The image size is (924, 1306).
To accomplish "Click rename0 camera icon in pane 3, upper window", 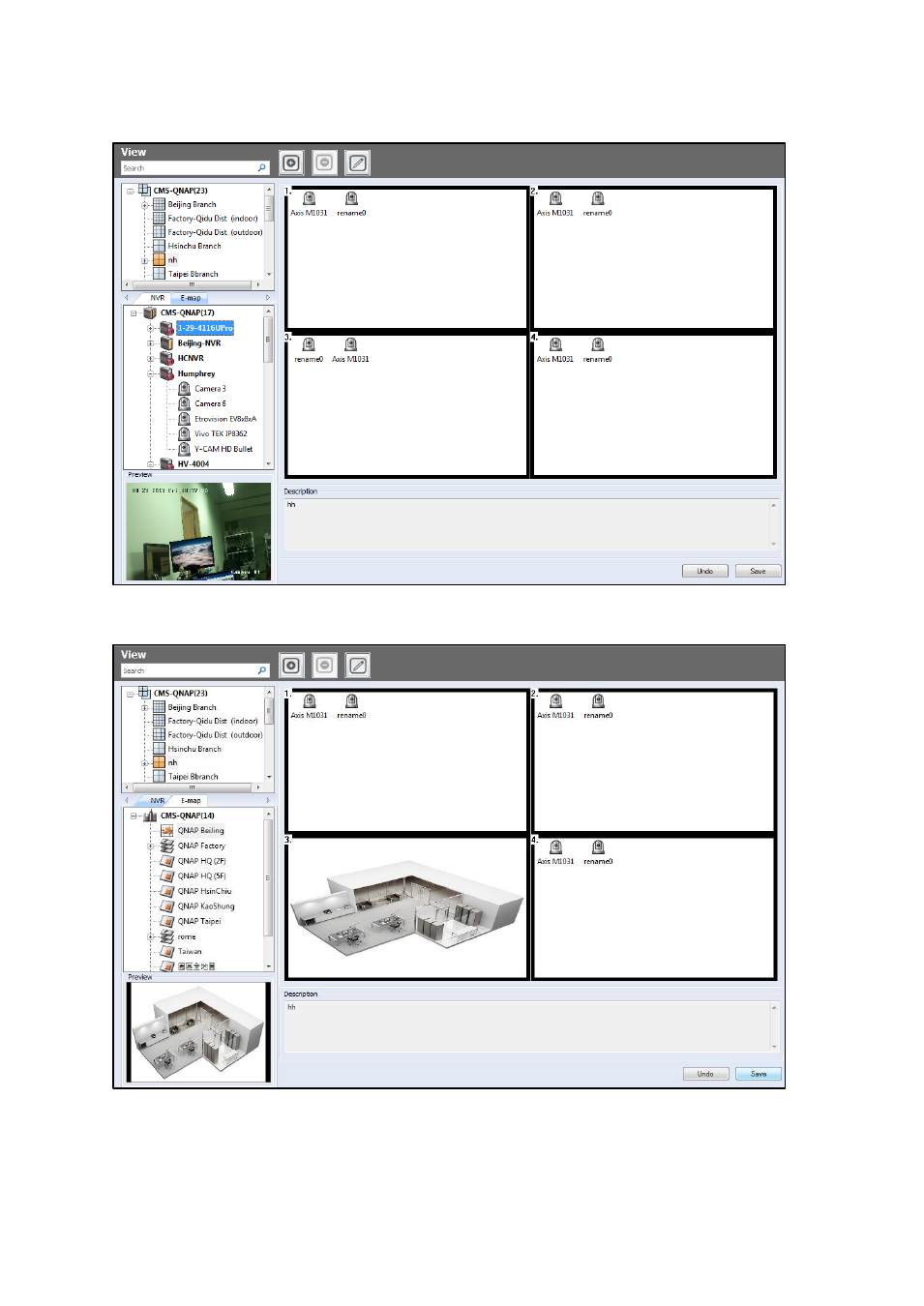I will pyautogui.click(x=309, y=344).
